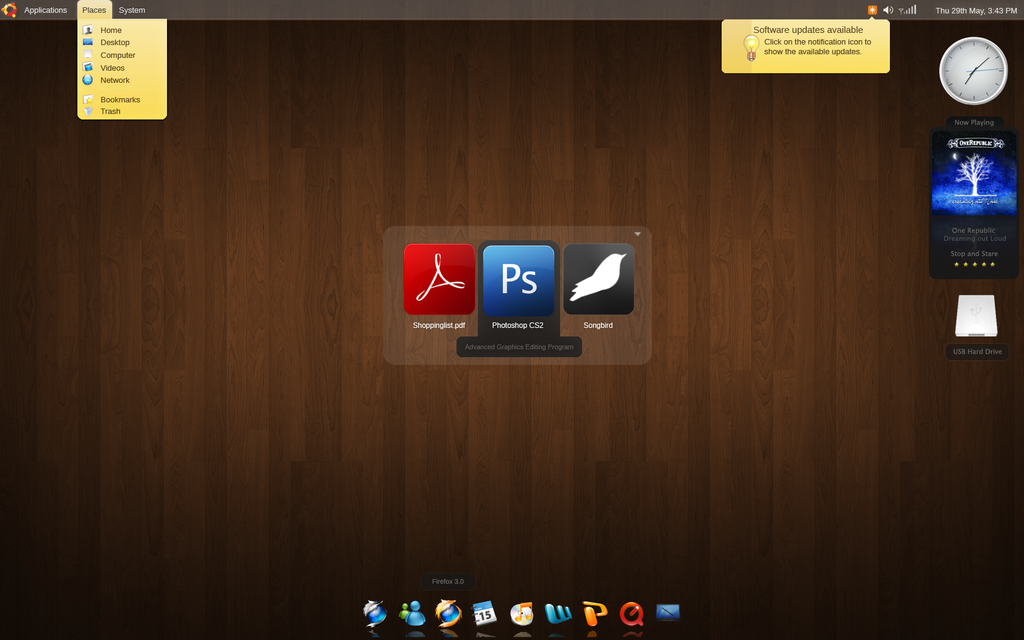The image size is (1024, 640).
Task: Click the orange software update notification icon
Action: [872, 10]
